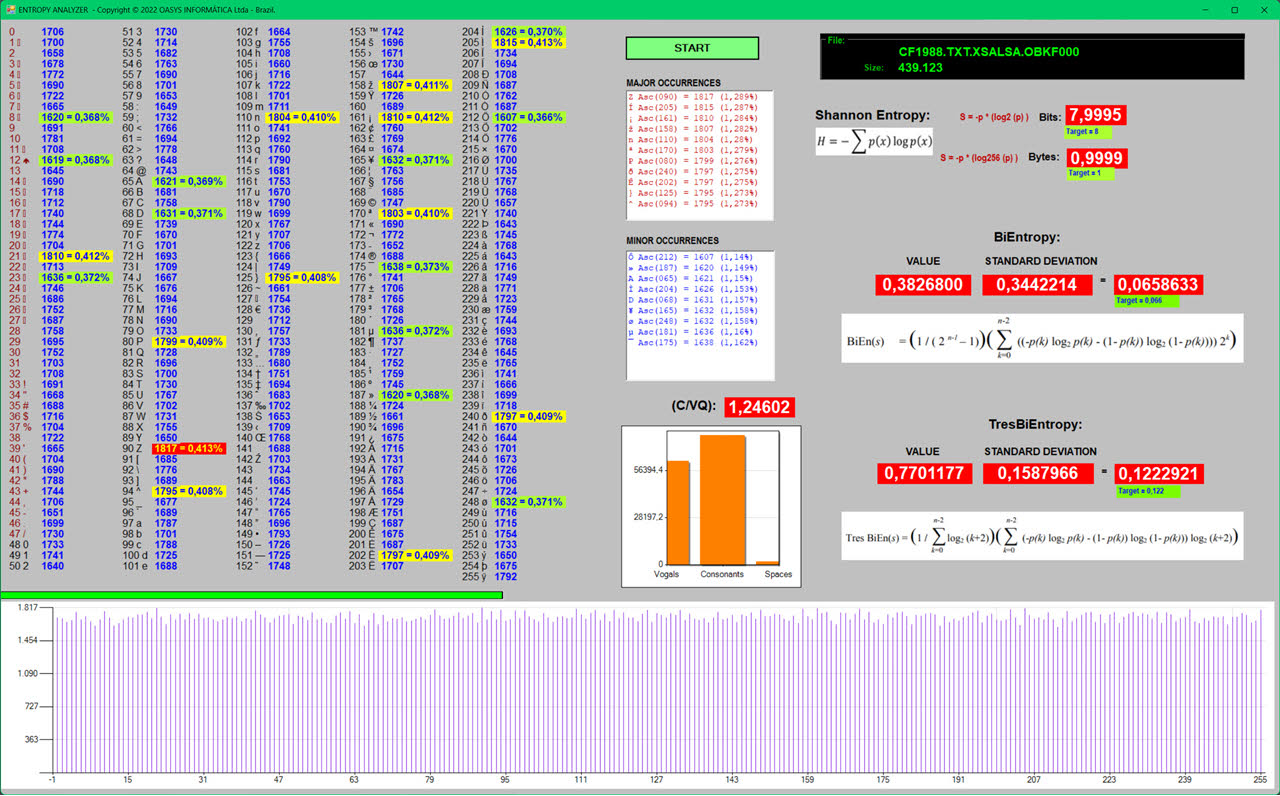1280x796 pixels.
Task: Click the TresBiEntropy result 0,1222921
Action: tap(1158, 473)
